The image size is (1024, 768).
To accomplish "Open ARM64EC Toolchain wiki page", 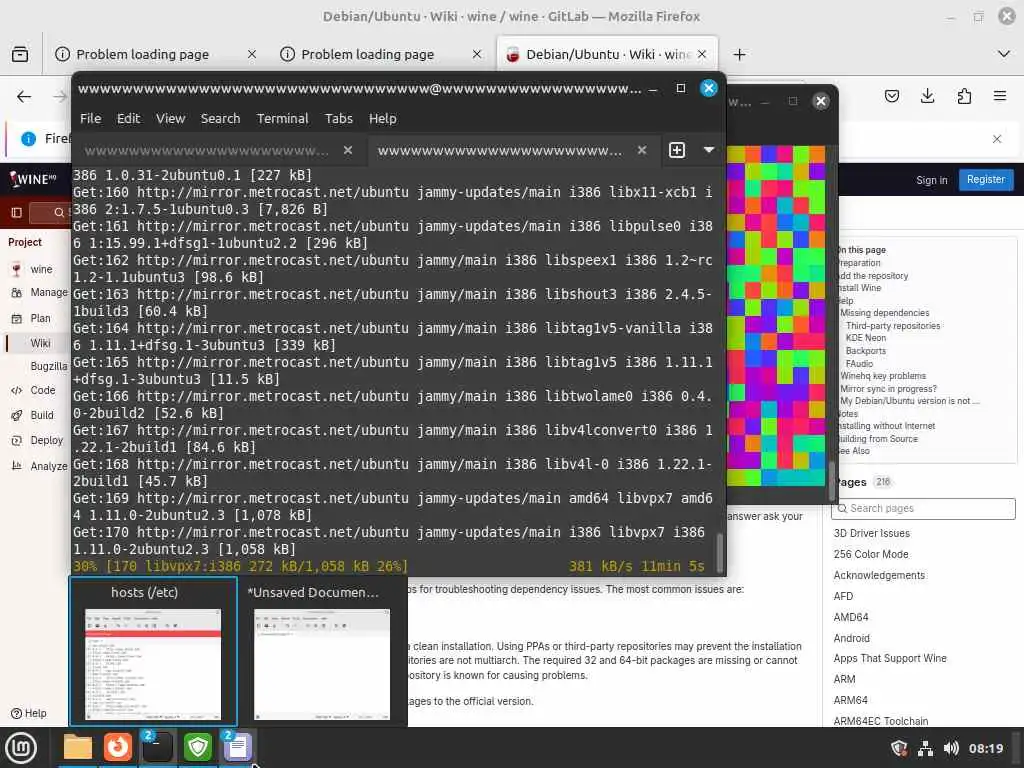I will tap(880, 721).
